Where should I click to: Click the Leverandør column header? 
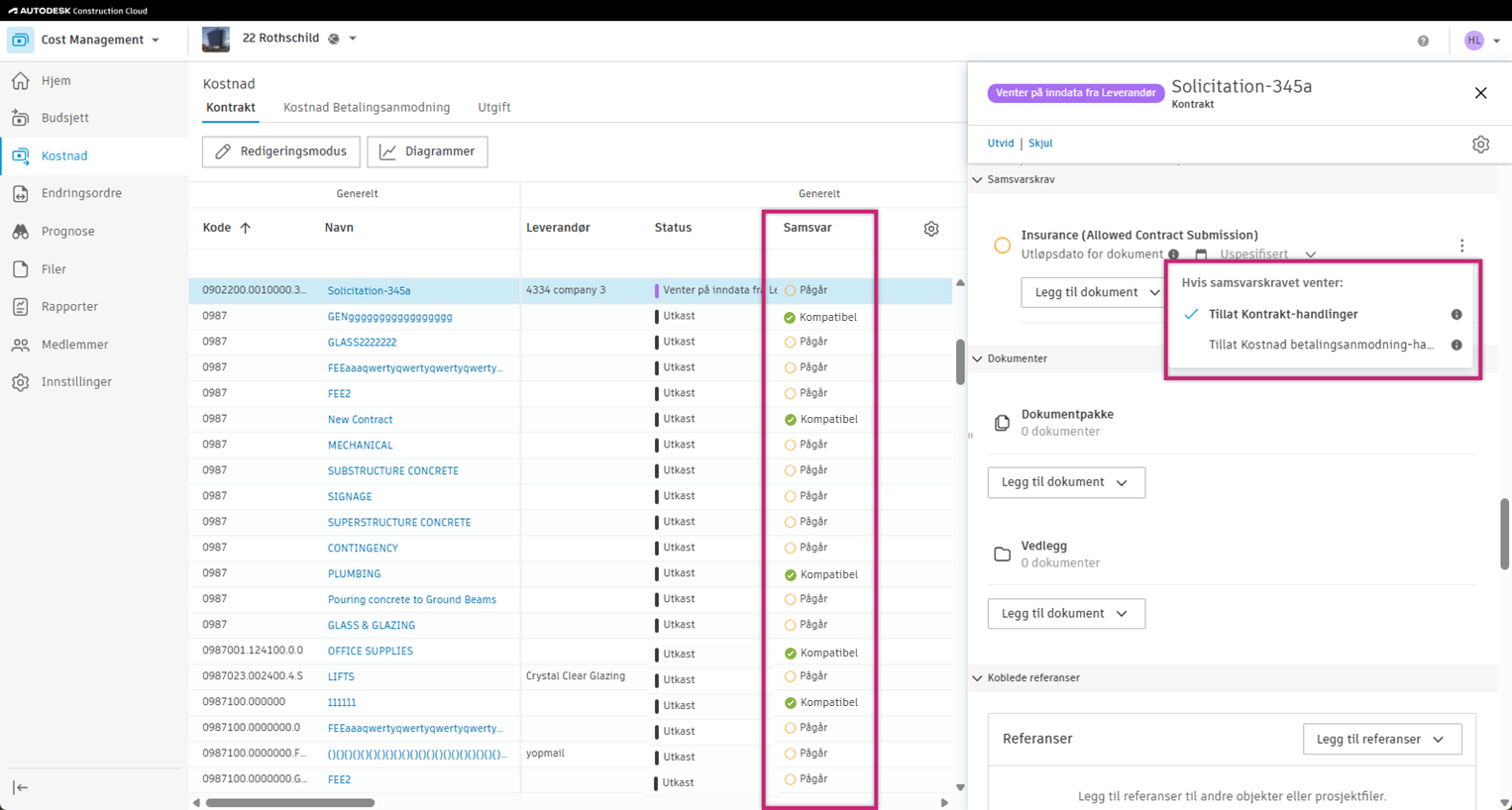click(x=558, y=228)
